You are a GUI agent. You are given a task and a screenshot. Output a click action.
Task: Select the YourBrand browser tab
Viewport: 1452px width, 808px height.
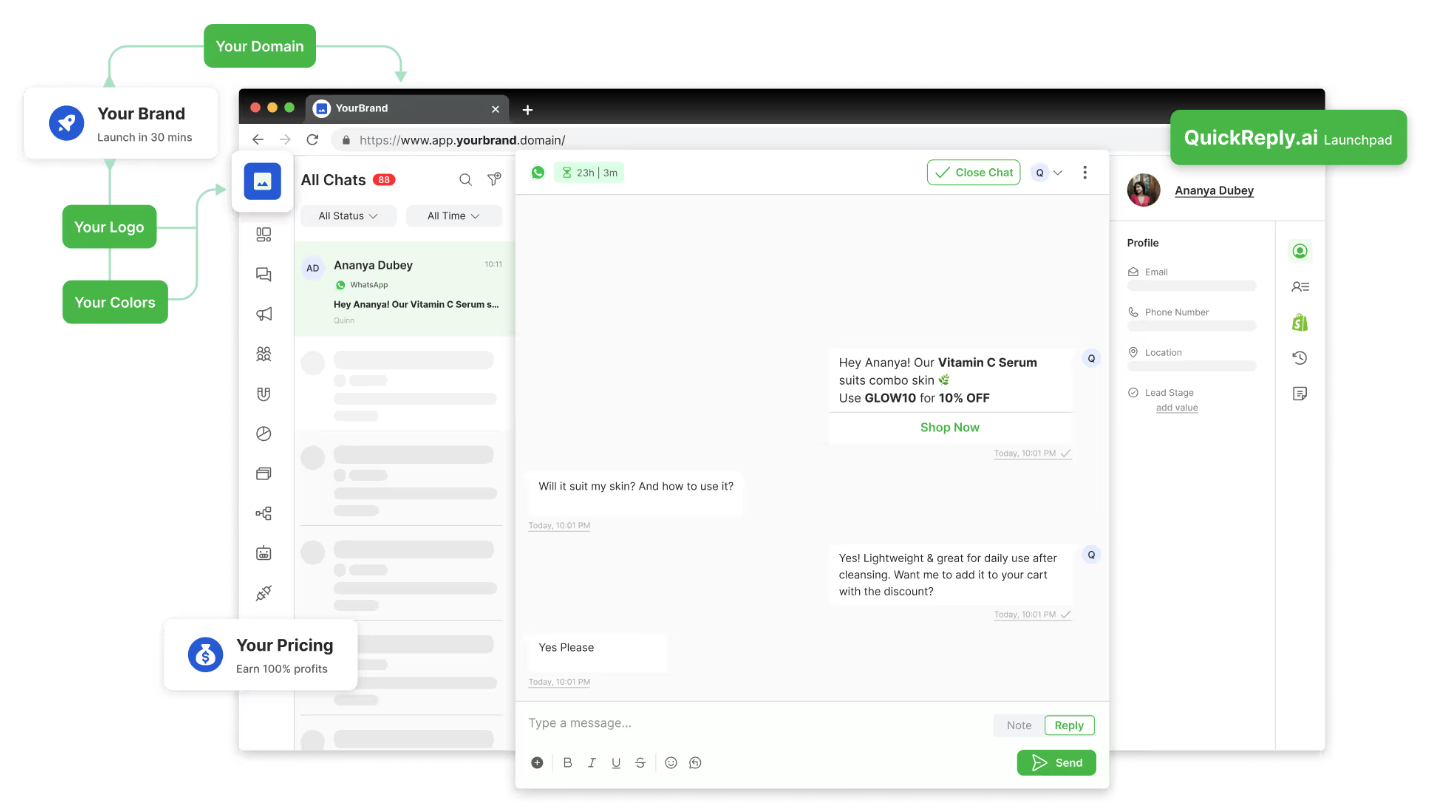pos(406,108)
